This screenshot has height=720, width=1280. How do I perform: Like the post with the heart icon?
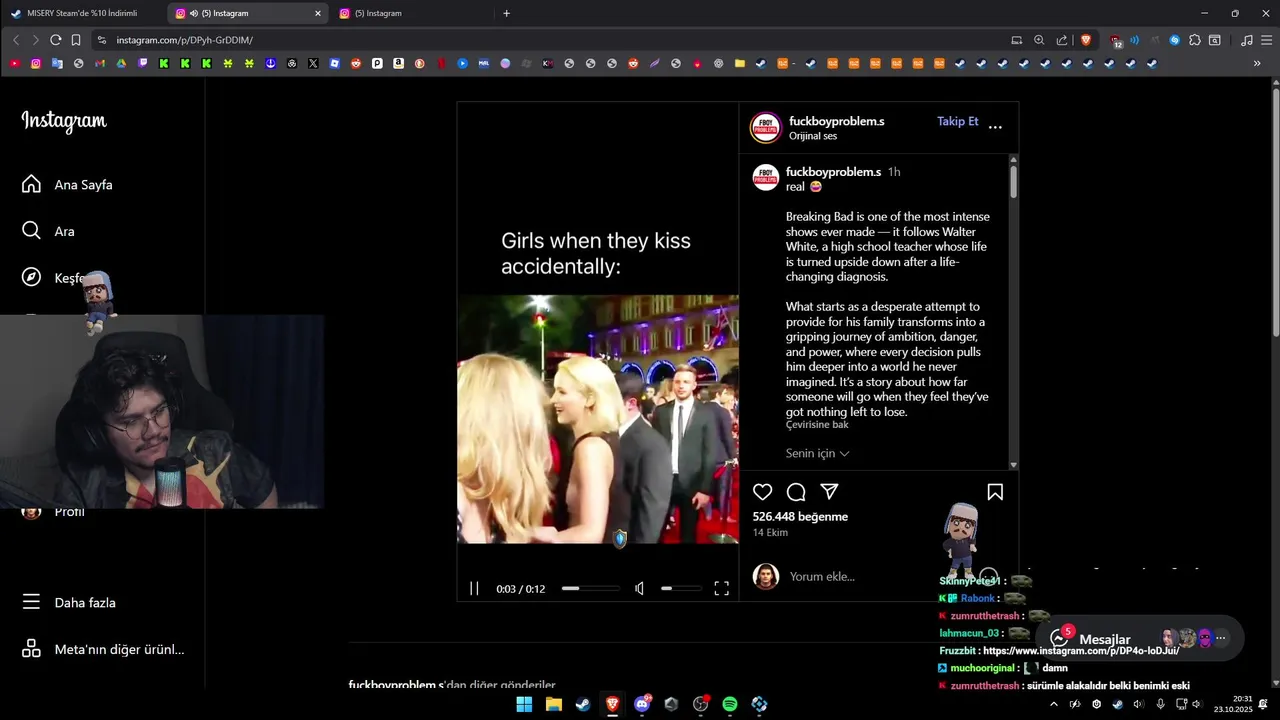[x=763, y=492]
